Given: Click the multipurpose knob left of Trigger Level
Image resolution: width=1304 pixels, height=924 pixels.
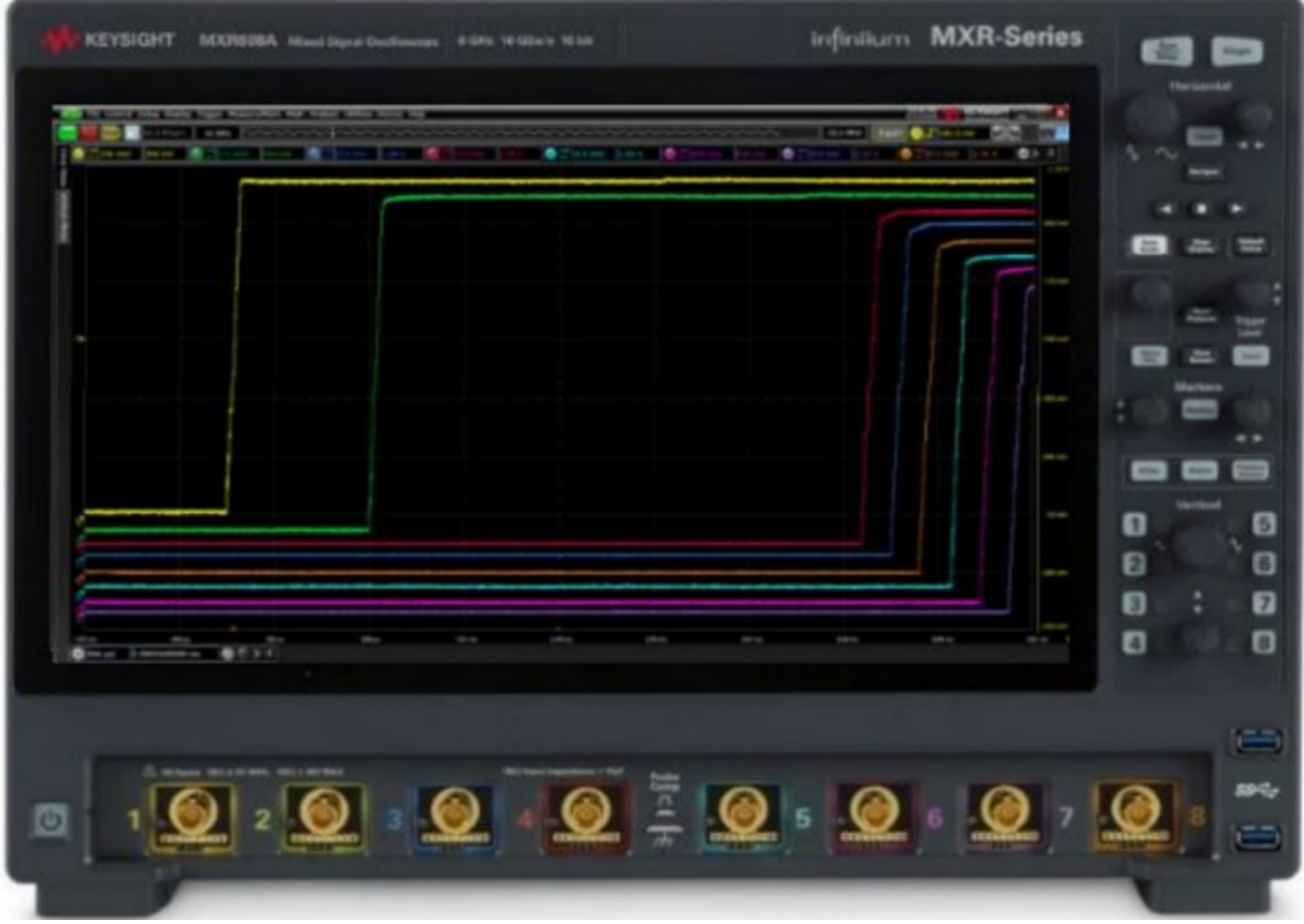Looking at the screenshot, I should (x=1151, y=294).
